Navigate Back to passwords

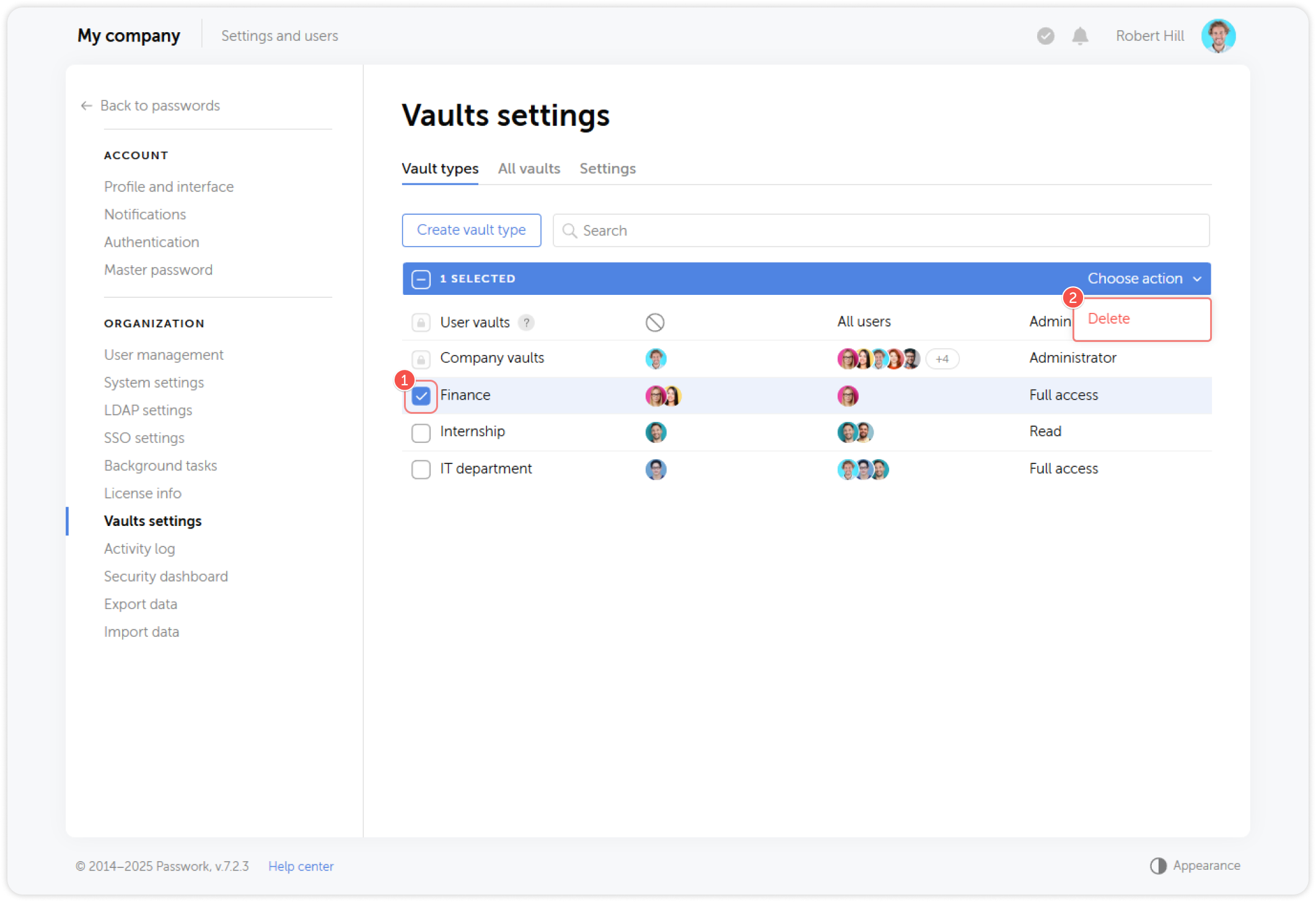(x=159, y=105)
